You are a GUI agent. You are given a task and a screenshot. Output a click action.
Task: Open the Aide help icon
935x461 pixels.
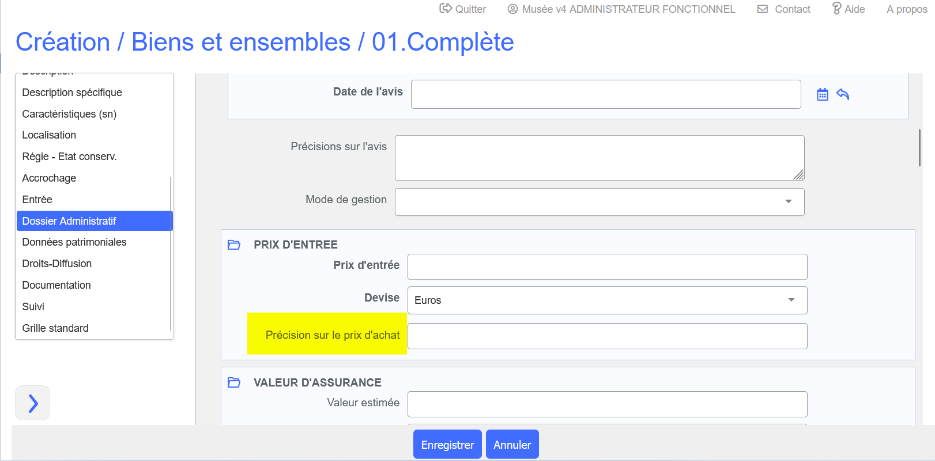(x=836, y=9)
